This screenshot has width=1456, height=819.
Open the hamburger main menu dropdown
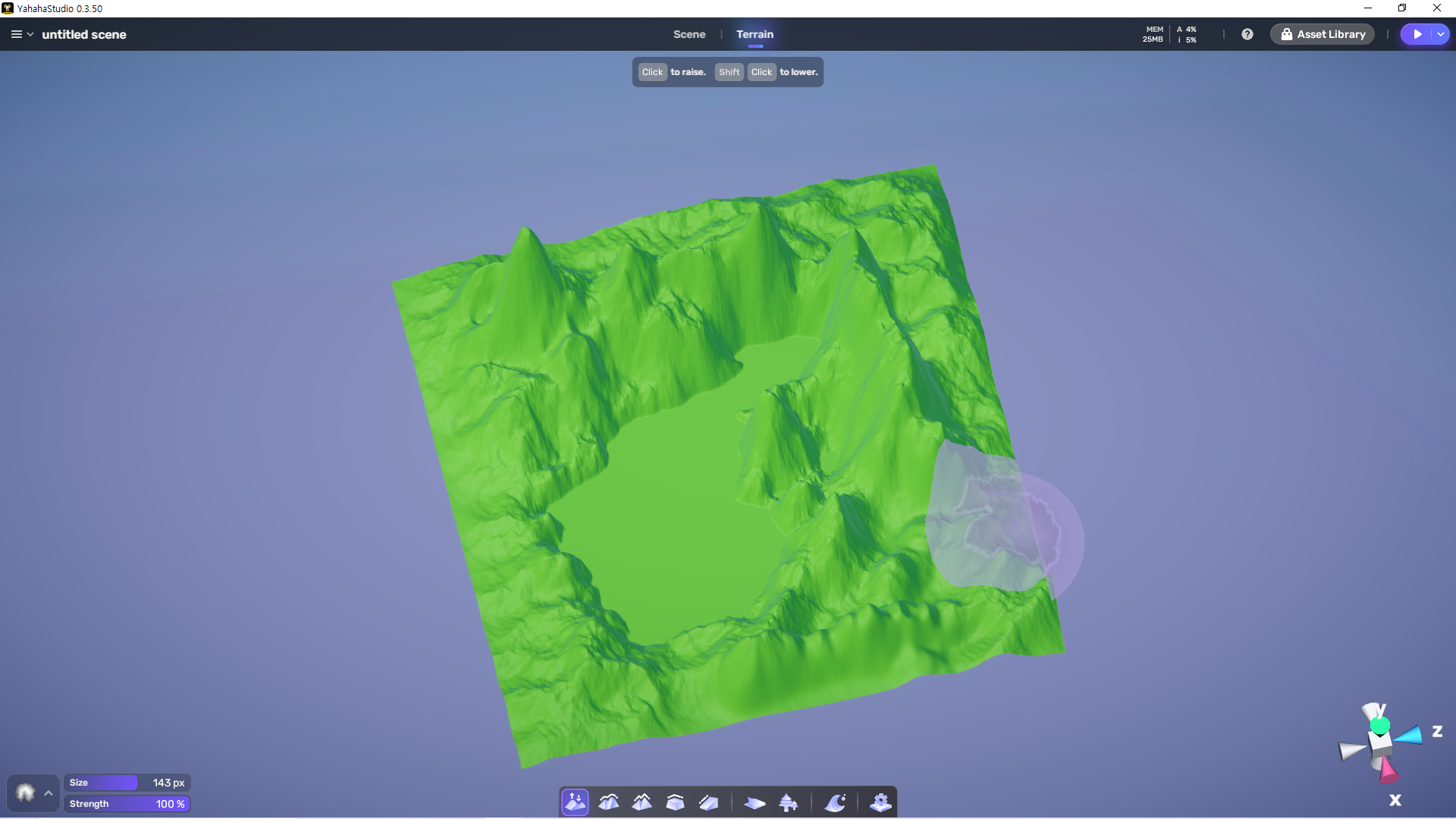pyautogui.click(x=21, y=34)
